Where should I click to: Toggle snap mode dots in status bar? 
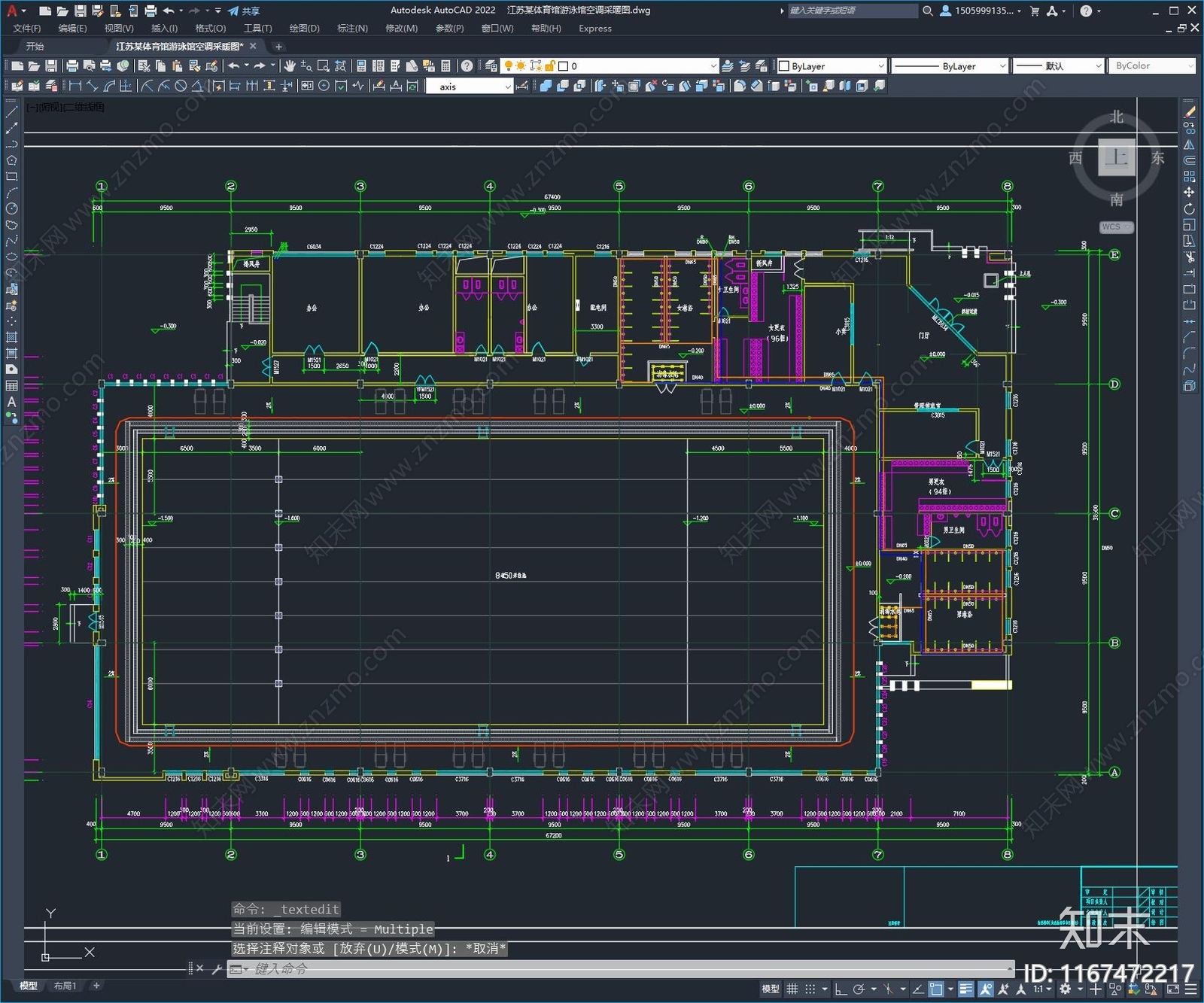click(x=810, y=989)
